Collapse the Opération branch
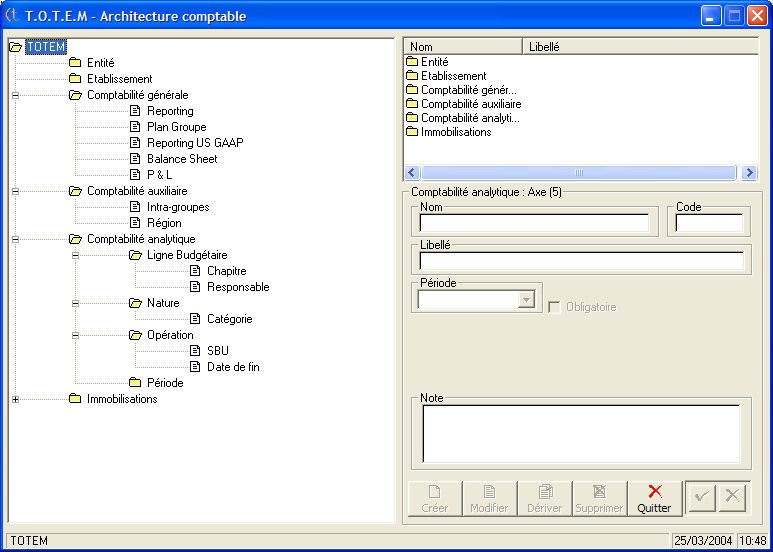The image size is (773, 552). click(75, 335)
